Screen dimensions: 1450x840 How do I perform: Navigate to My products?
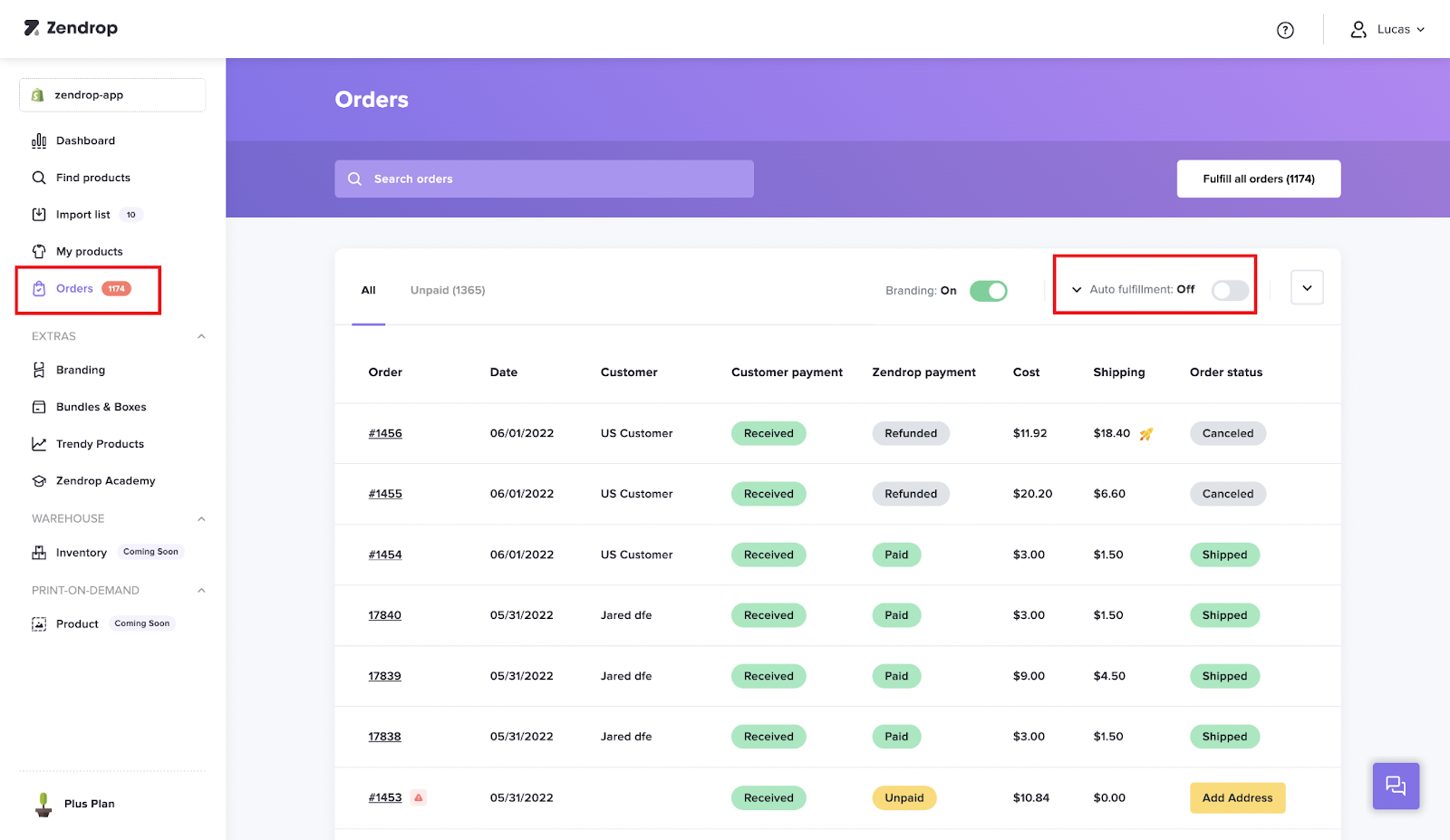pyautogui.click(x=90, y=252)
